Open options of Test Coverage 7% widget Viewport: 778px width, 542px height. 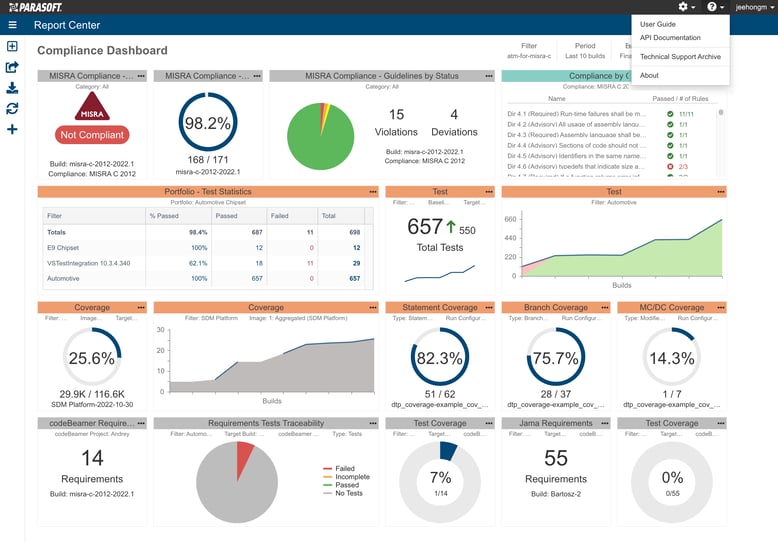[x=489, y=423]
